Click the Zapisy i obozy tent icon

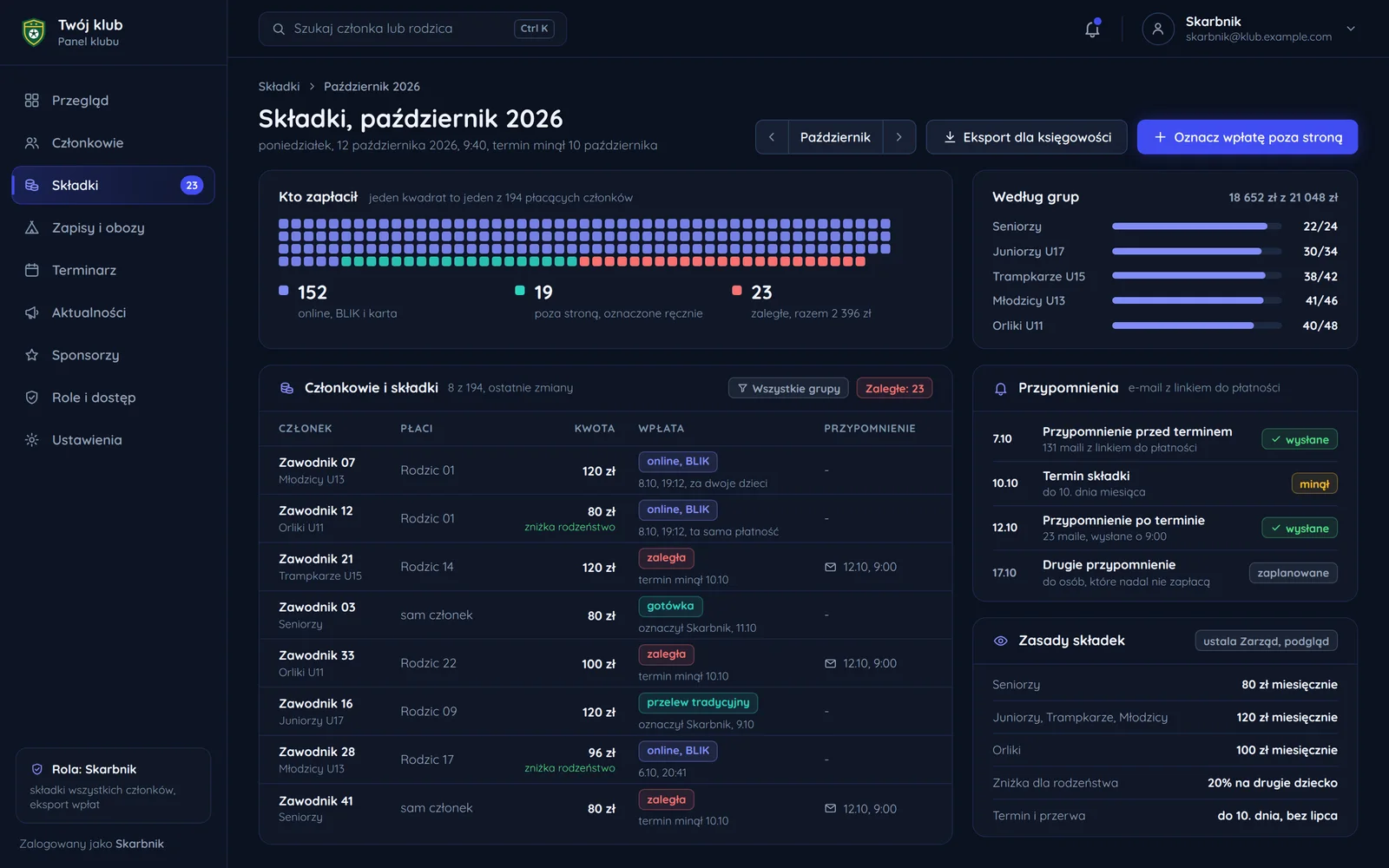tap(32, 227)
